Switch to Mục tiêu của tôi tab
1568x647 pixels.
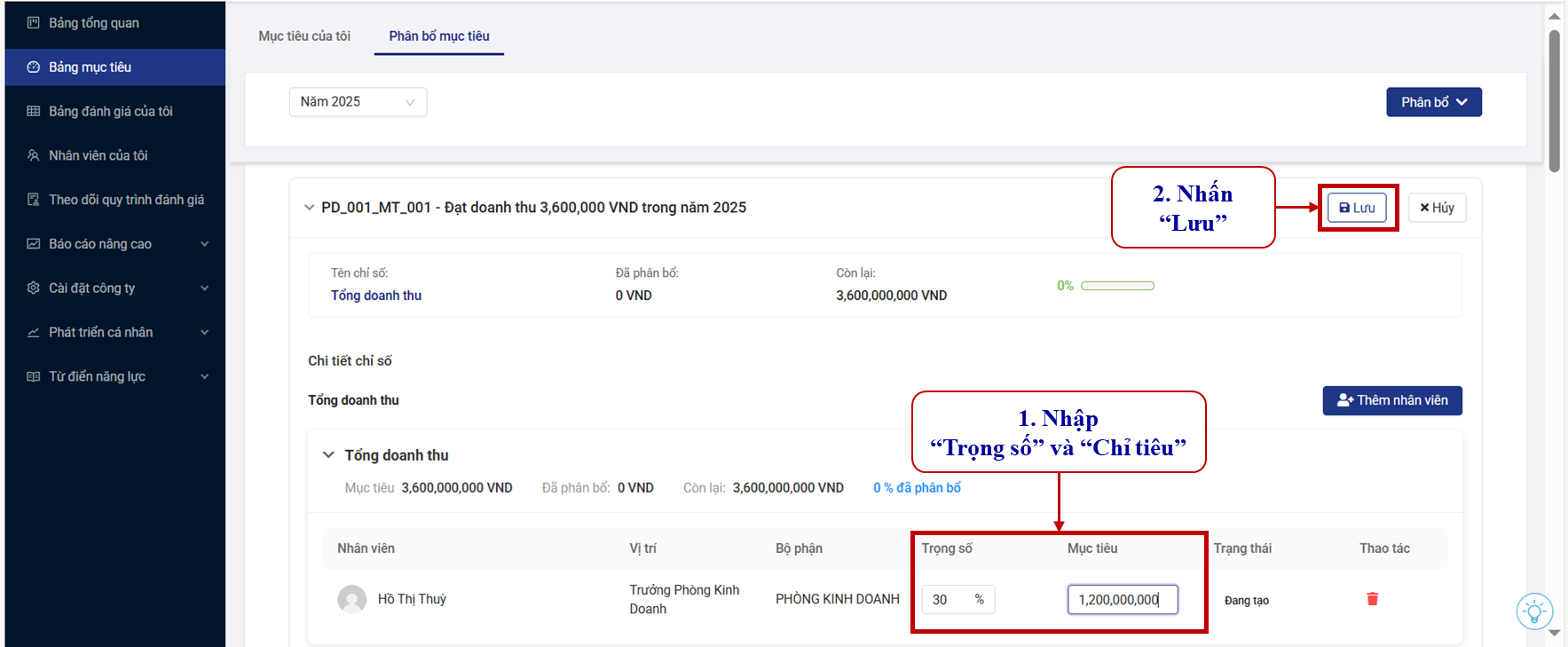304,36
